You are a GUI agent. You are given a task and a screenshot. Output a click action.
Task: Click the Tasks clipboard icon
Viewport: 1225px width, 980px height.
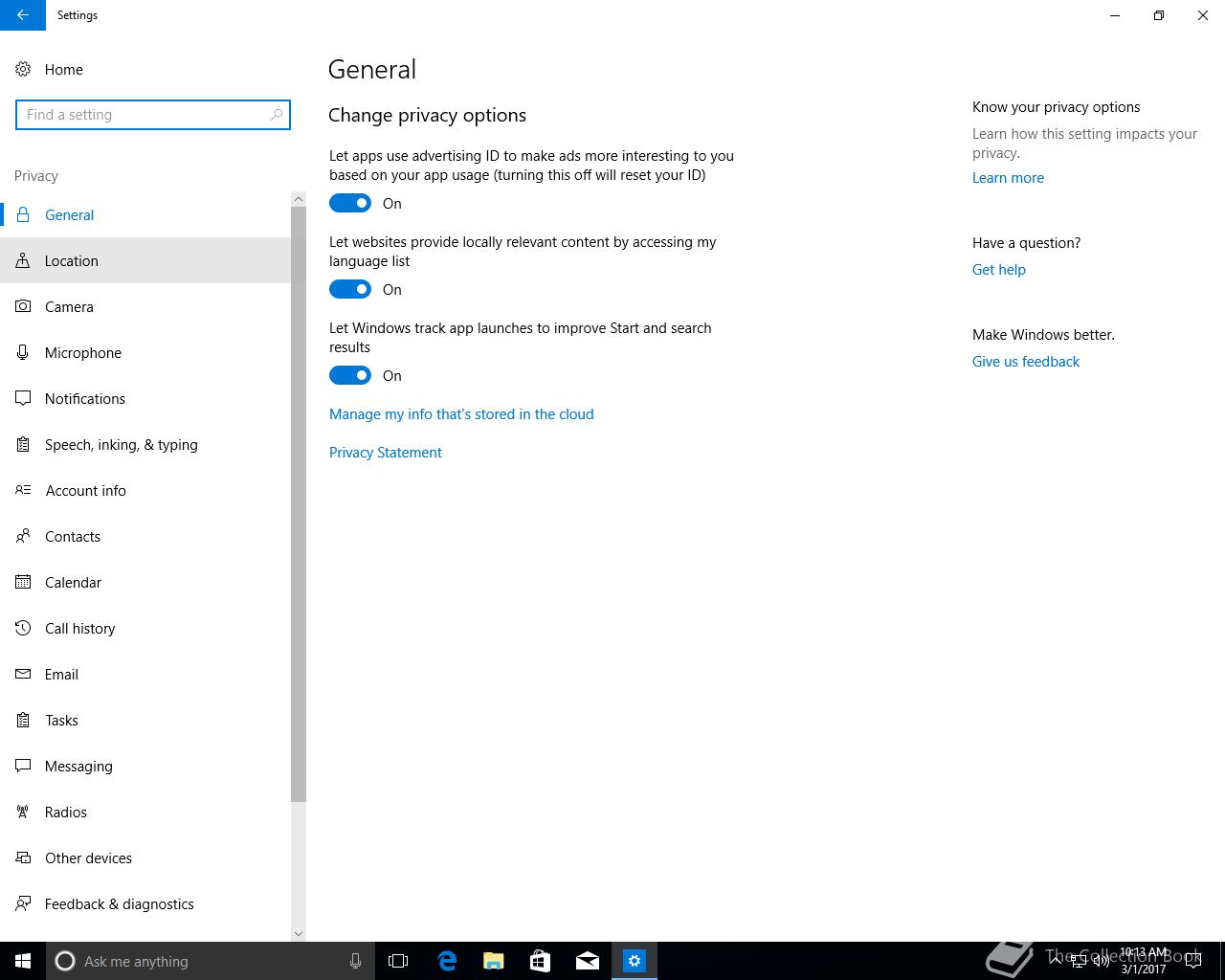tap(23, 720)
